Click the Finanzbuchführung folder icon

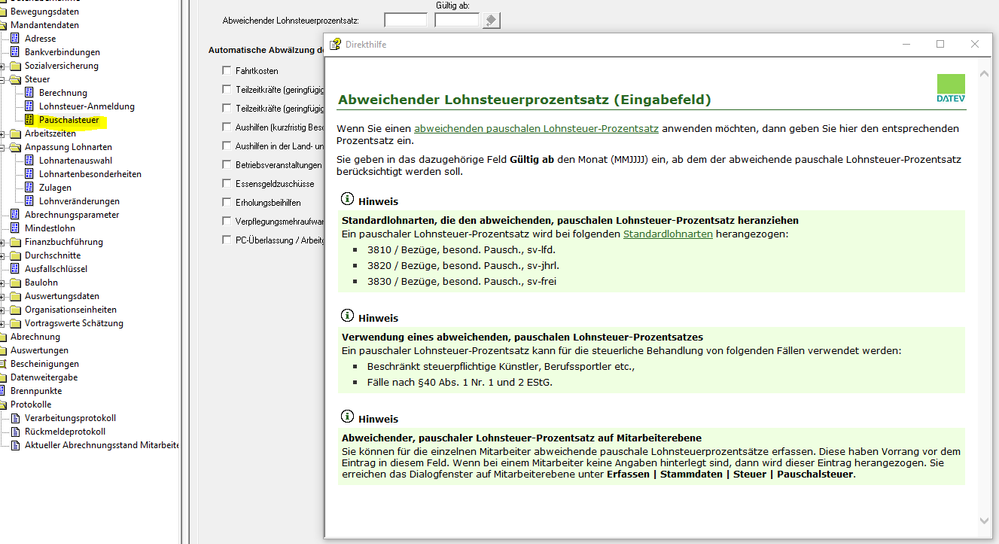[15, 241]
